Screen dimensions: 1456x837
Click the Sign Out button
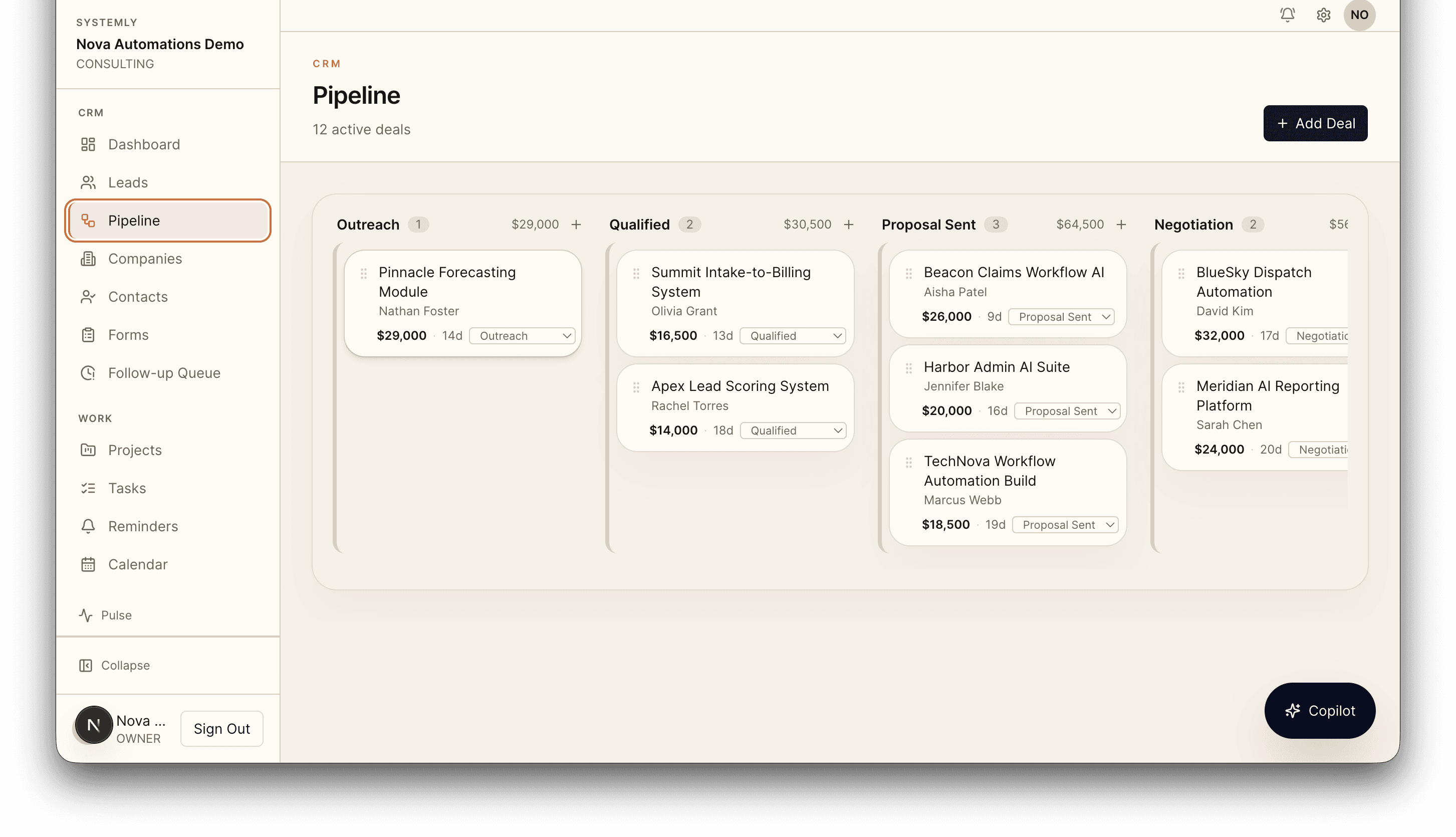(221, 728)
